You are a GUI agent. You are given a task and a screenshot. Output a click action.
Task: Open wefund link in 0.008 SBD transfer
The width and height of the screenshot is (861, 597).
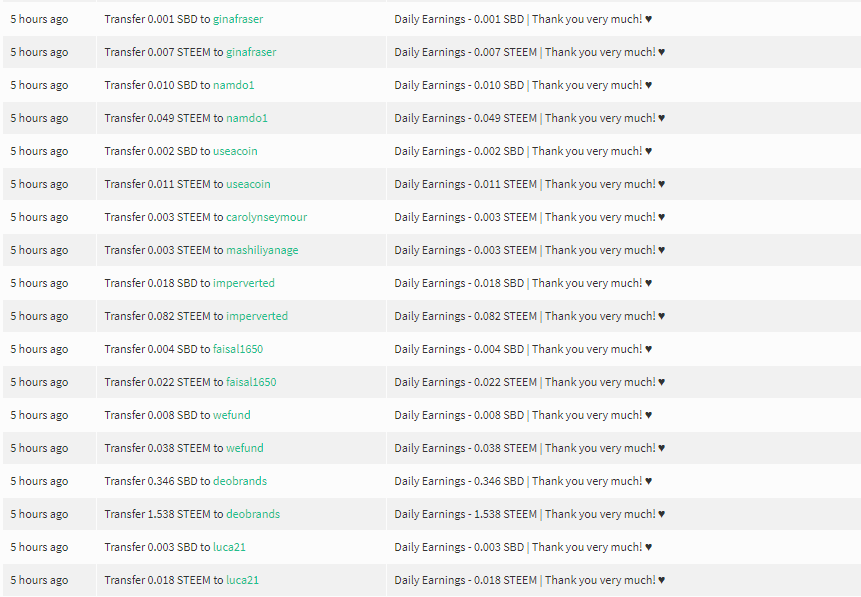pos(232,415)
